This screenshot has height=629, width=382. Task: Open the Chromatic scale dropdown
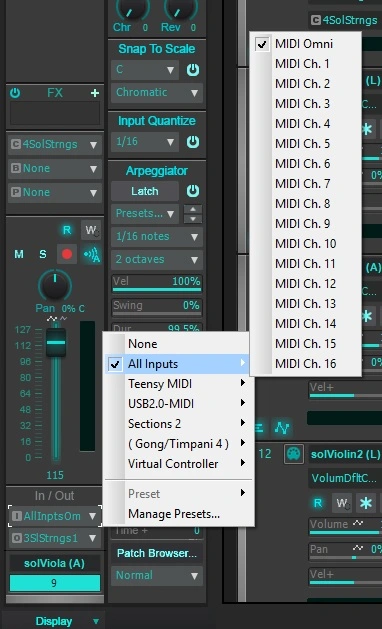coord(157,93)
